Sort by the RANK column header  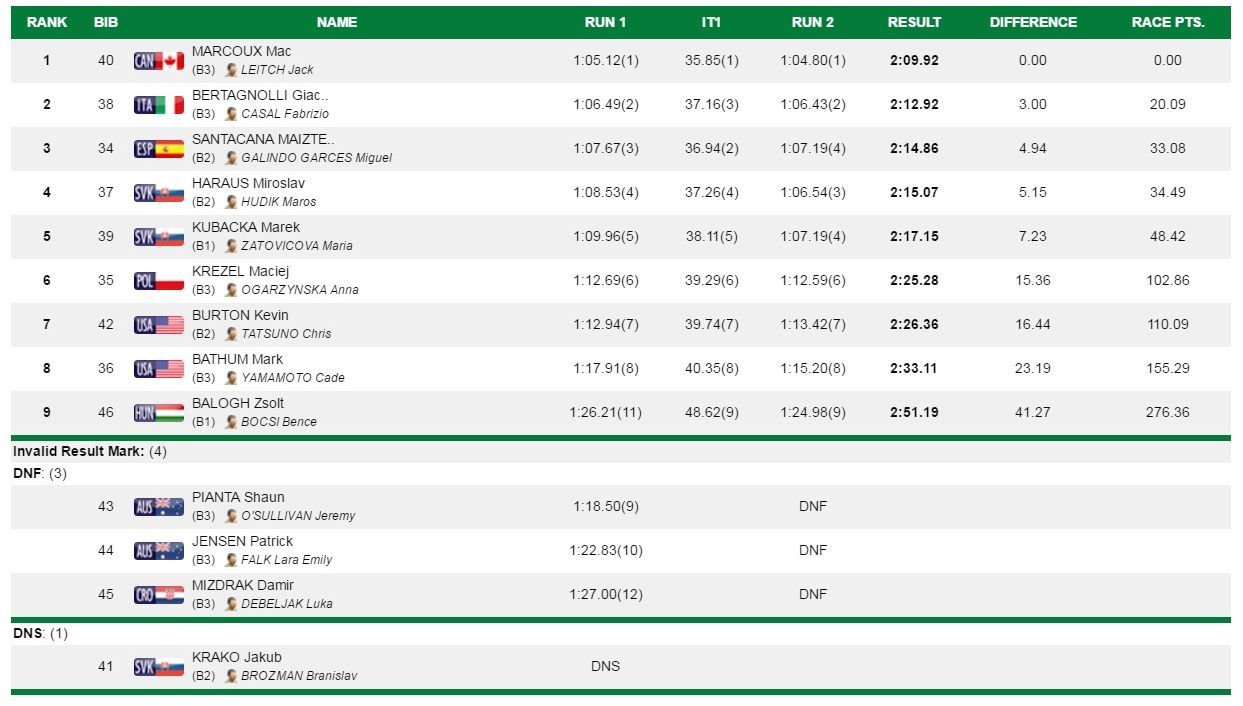(47, 22)
